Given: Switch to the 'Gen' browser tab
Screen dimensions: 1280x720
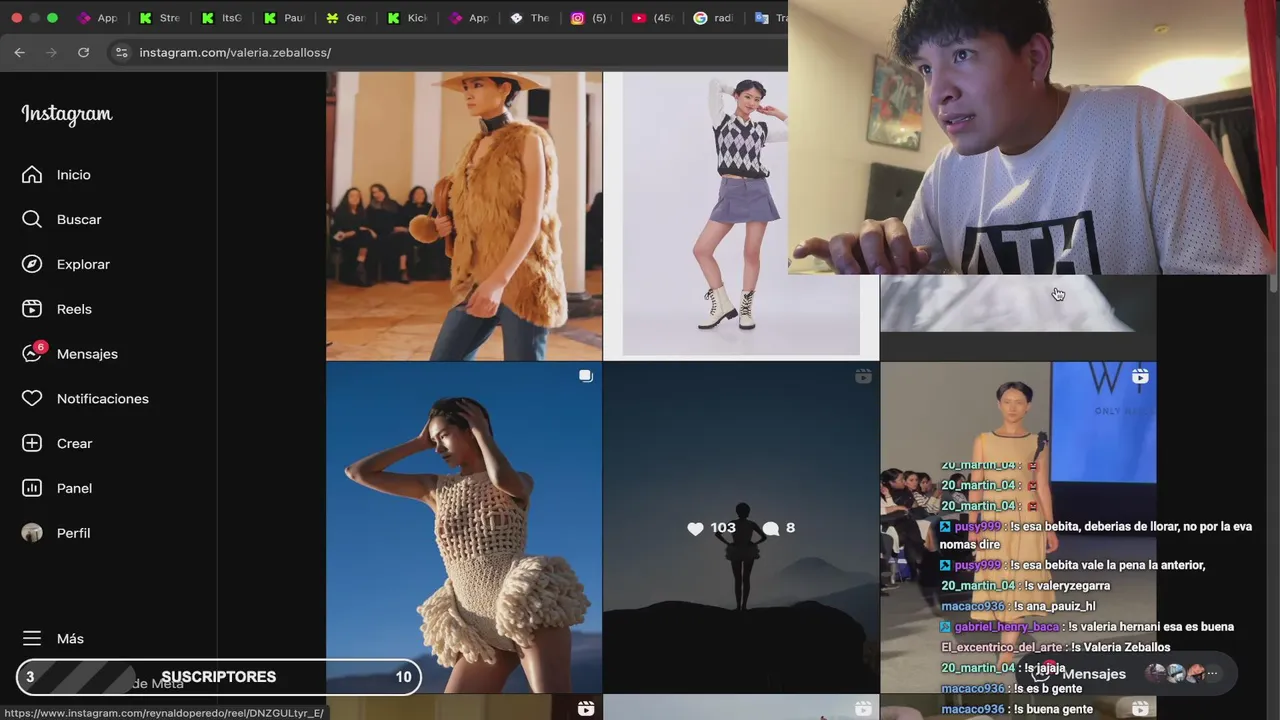Looking at the screenshot, I should (346, 18).
